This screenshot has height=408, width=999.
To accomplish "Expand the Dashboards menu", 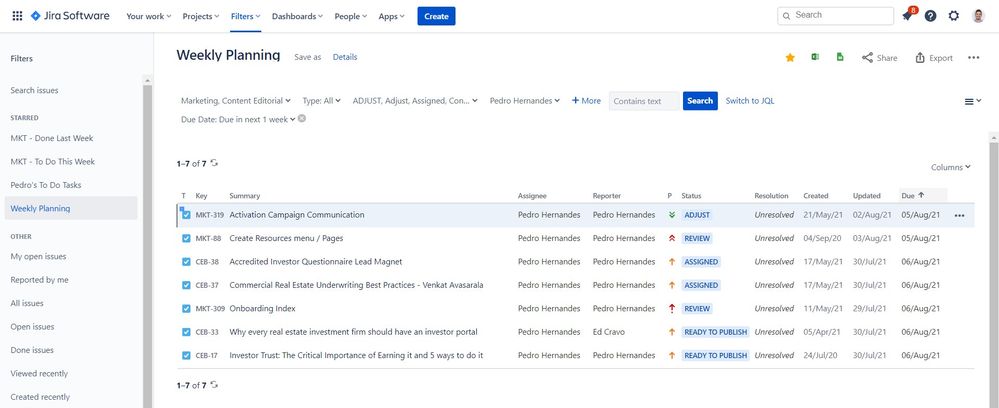I will point(297,17).
